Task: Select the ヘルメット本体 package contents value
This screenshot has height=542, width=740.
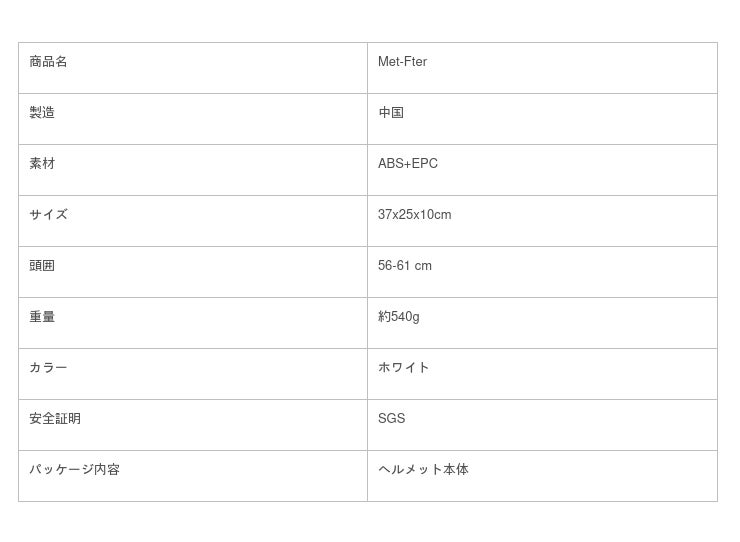Action: tap(423, 470)
